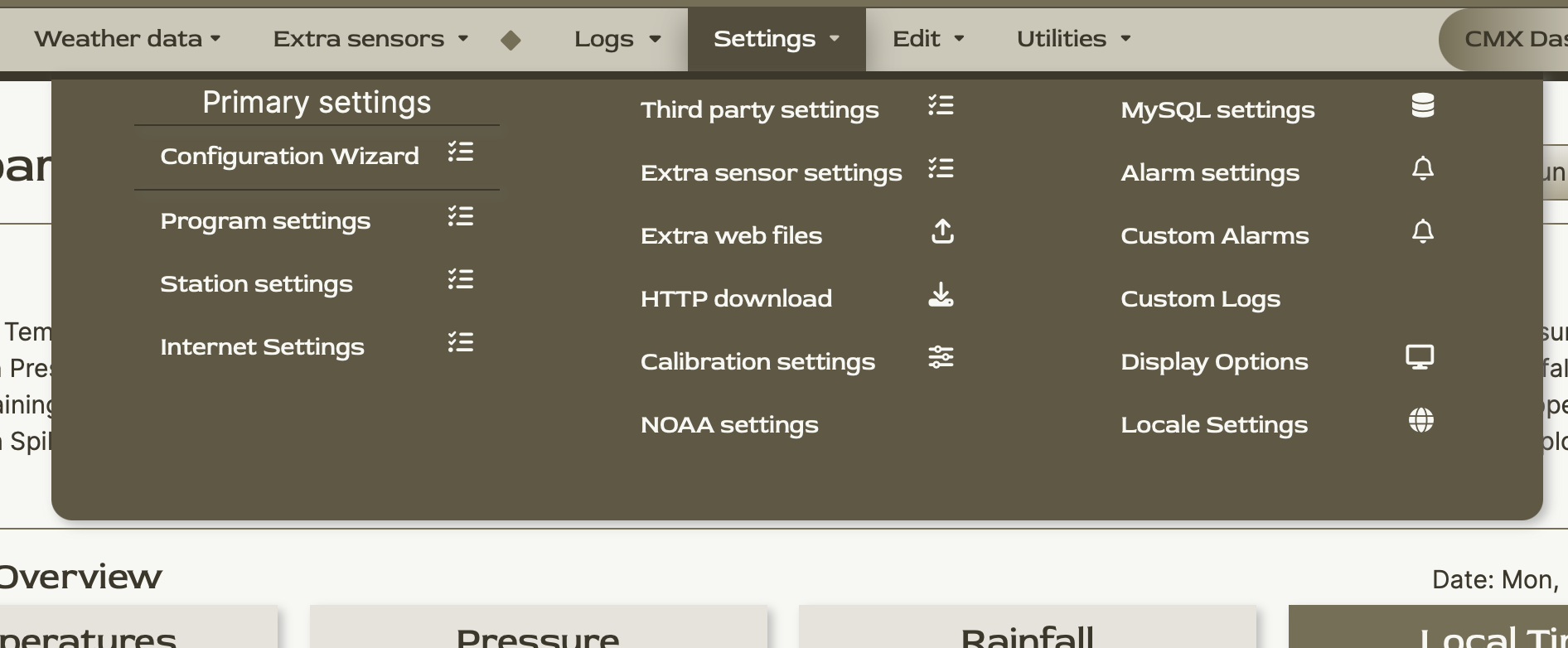The width and height of the screenshot is (1568, 648).
Task: Open the Edit menu
Action: click(x=927, y=39)
